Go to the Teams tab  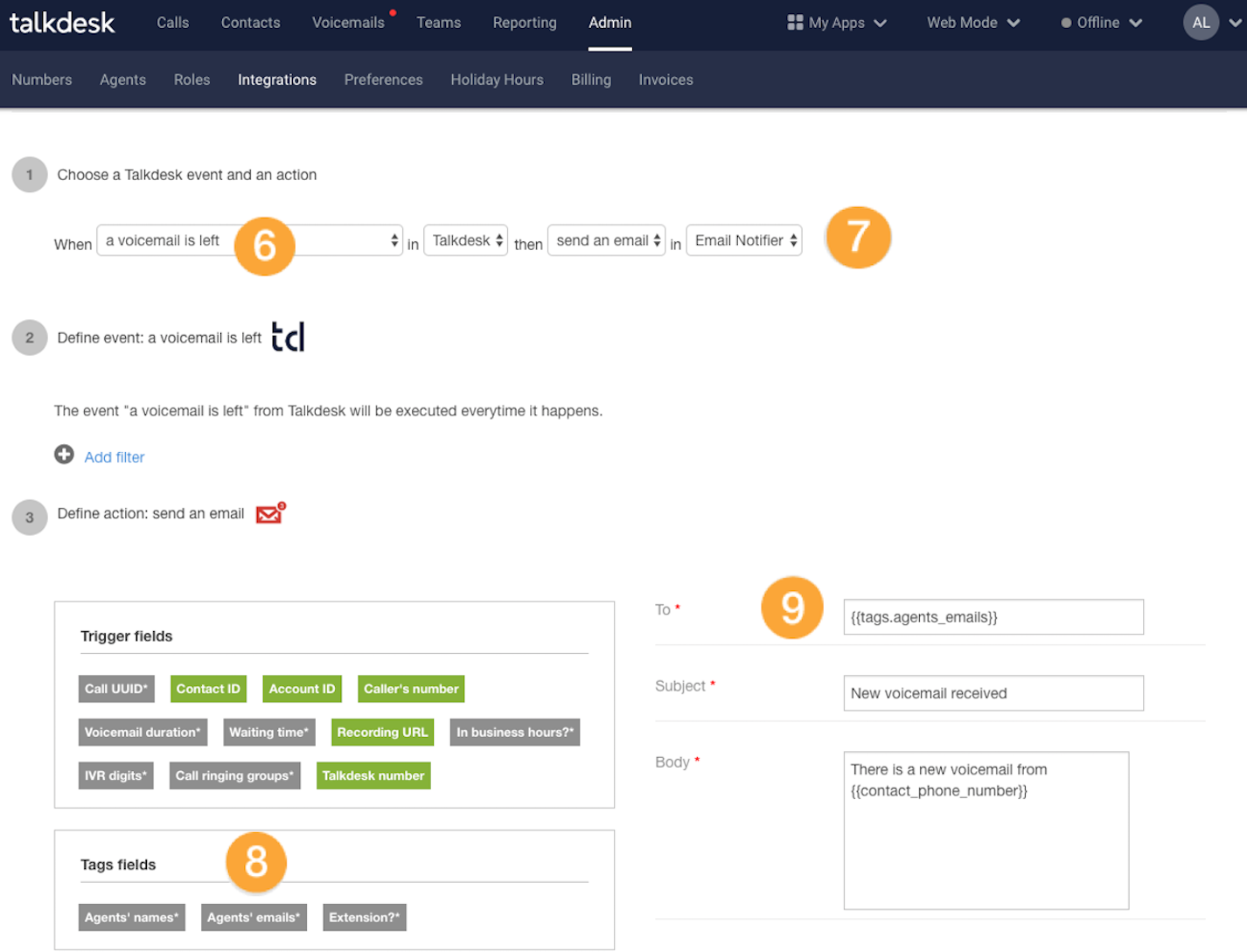pos(438,23)
